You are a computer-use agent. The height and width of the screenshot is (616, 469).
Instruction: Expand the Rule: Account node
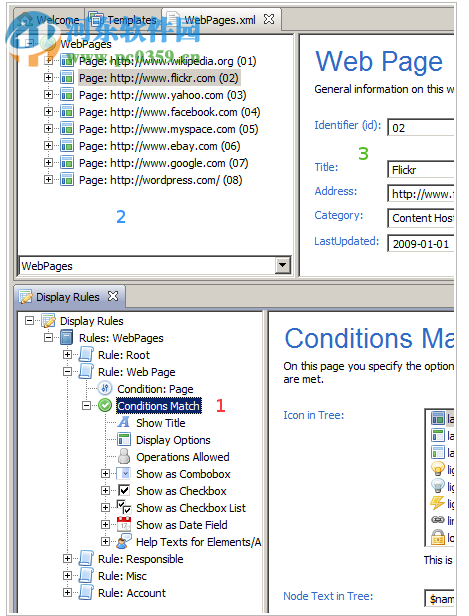coord(68,592)
